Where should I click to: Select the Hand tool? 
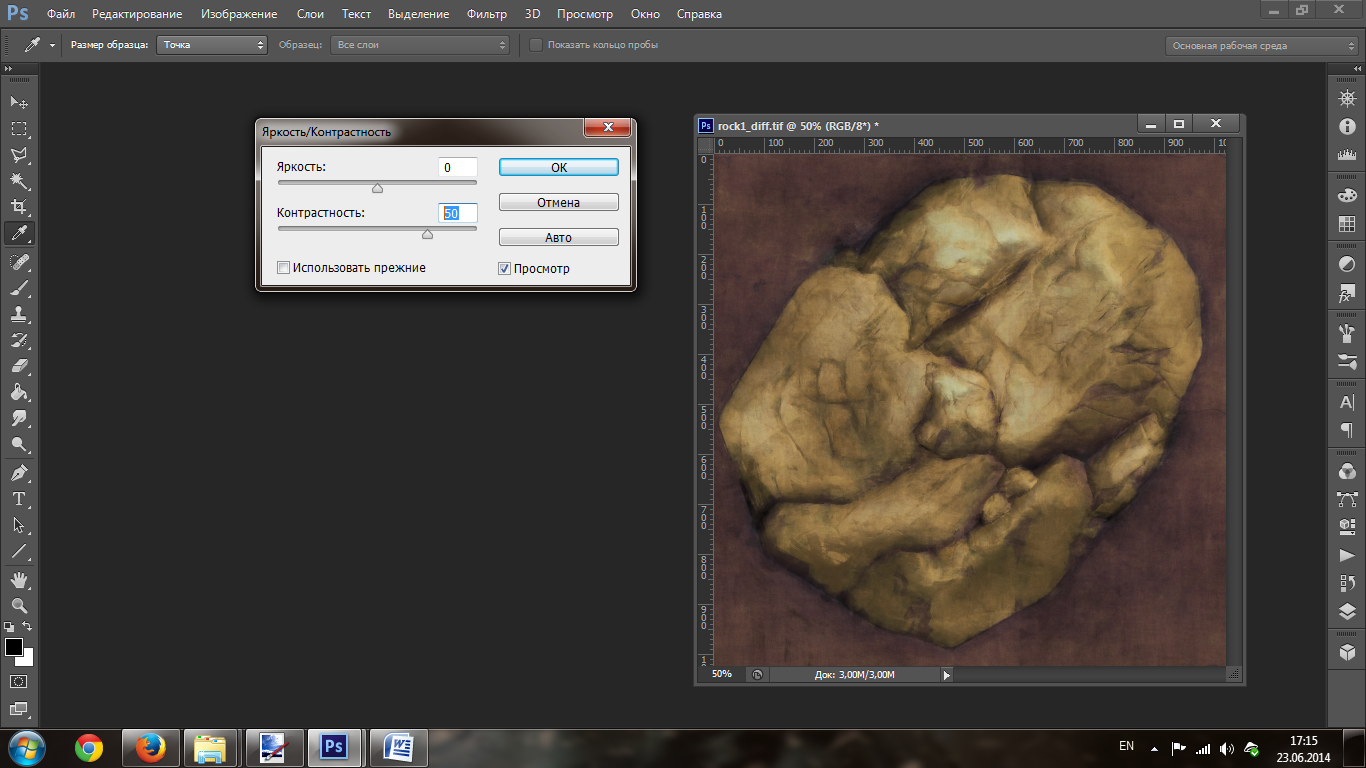(x=19, y=580)
